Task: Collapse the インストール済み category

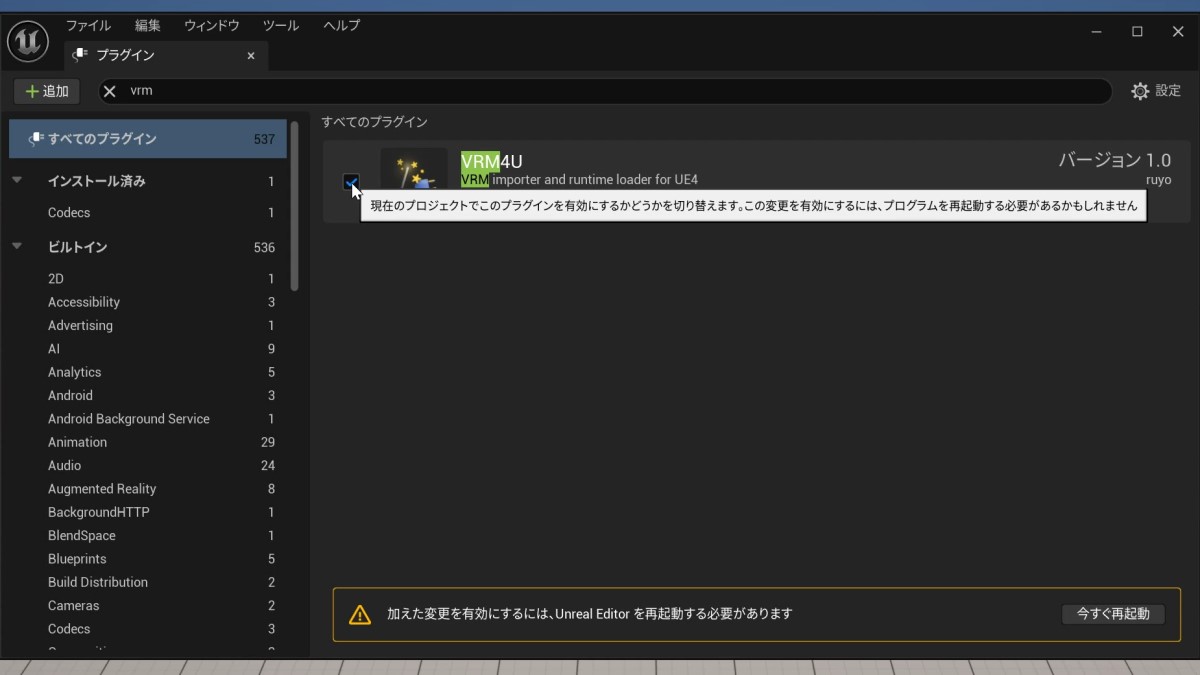Action: click(17, 181)
